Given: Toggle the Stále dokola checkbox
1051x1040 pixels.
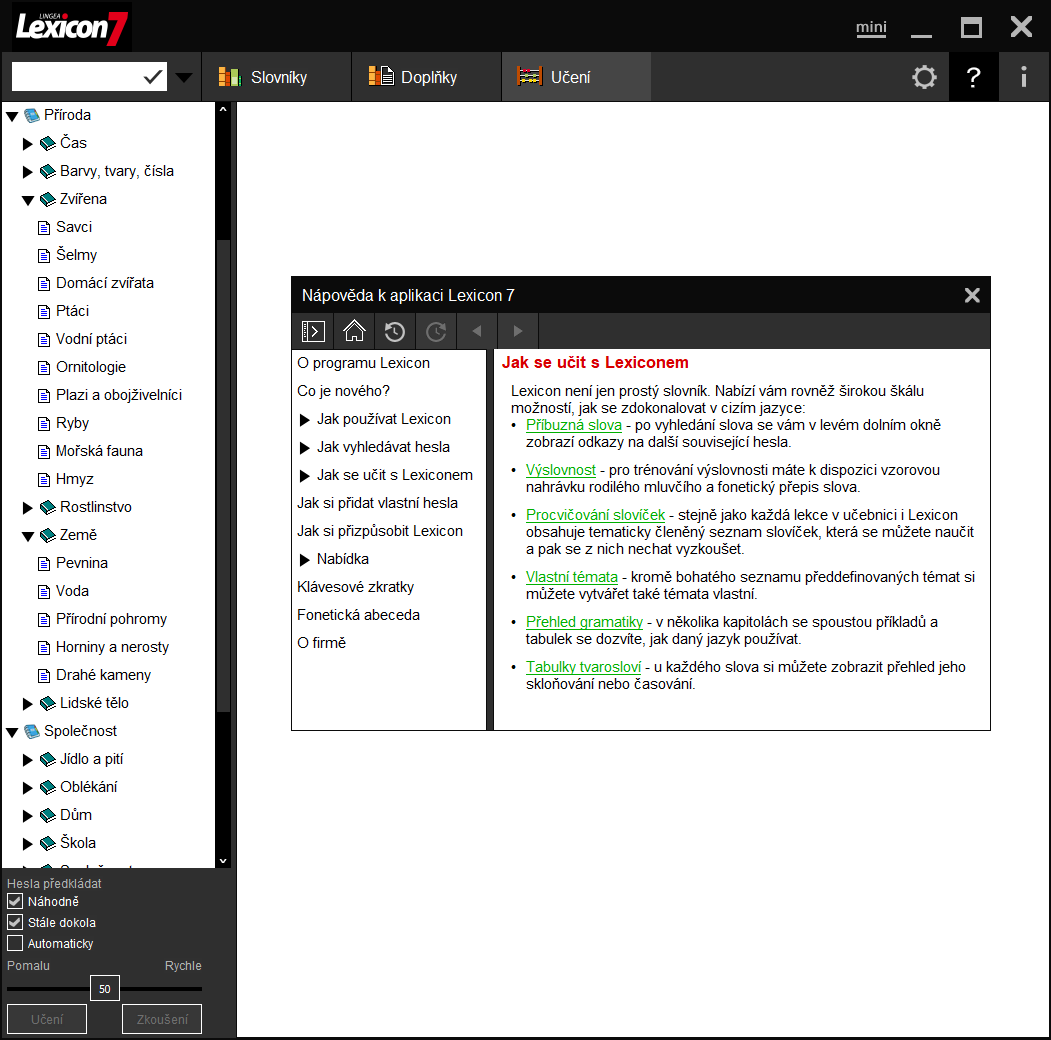Looking at the screenshot, I should [x=15, y=922].
